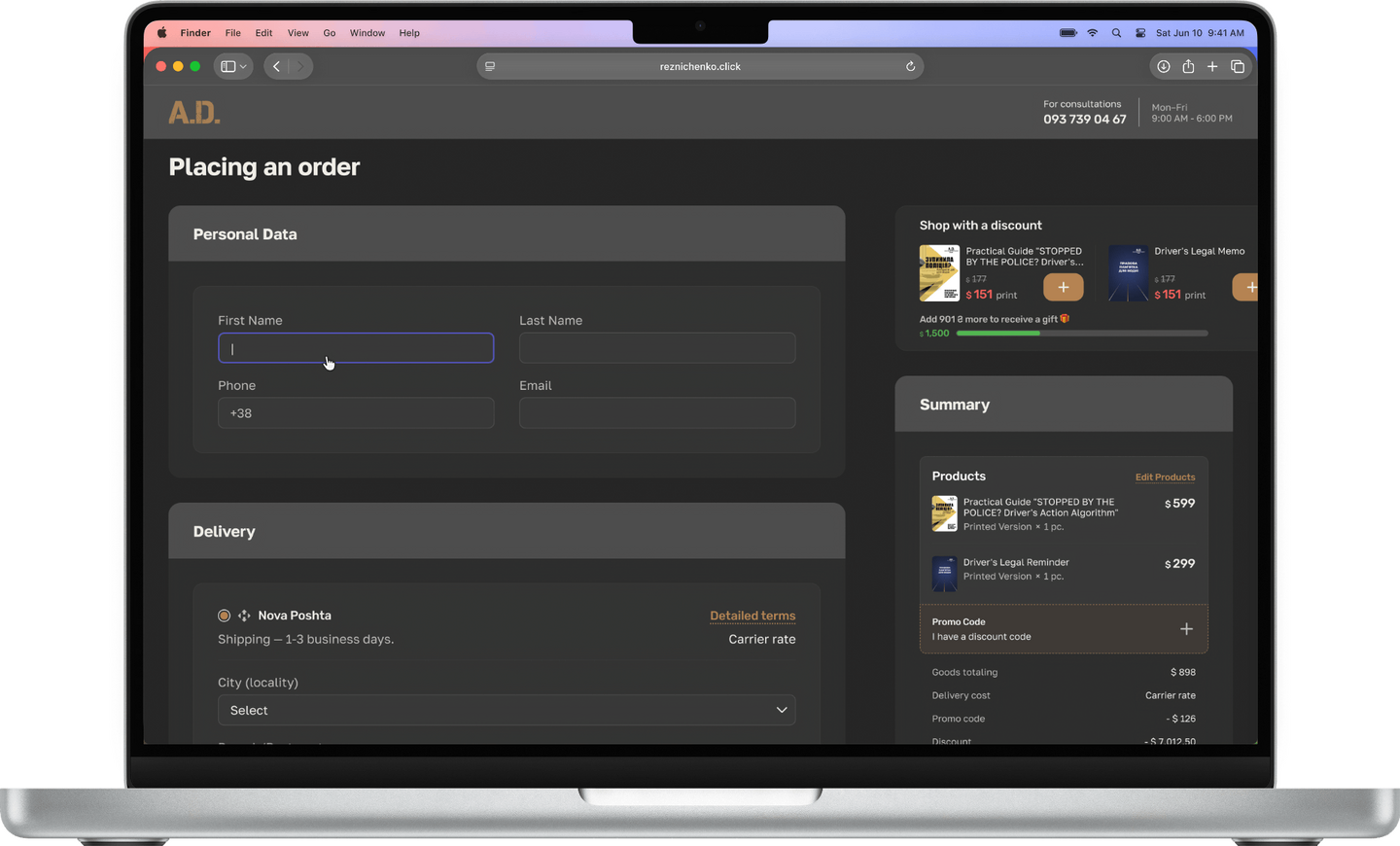Click the Practical Guide thumbnail in Summary products
Screen dimensions: 1400x846
coord(944,513)
